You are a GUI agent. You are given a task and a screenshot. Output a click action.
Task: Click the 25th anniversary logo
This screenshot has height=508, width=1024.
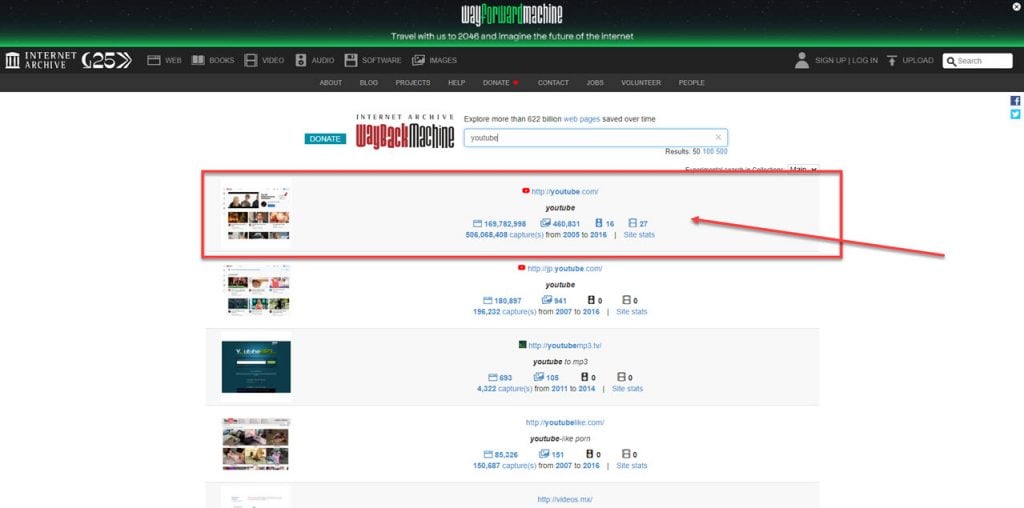(x=107, y=60)
